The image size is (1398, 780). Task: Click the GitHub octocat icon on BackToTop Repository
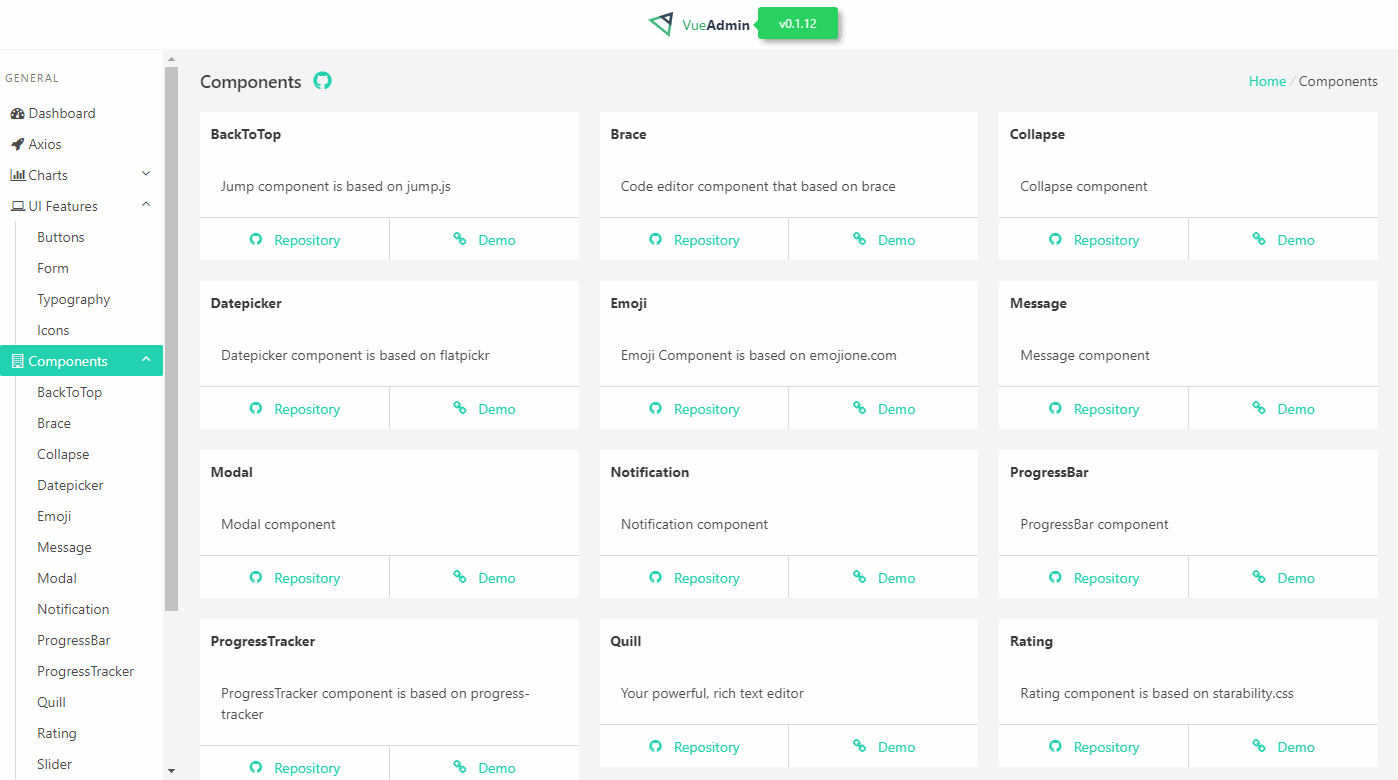256,240
